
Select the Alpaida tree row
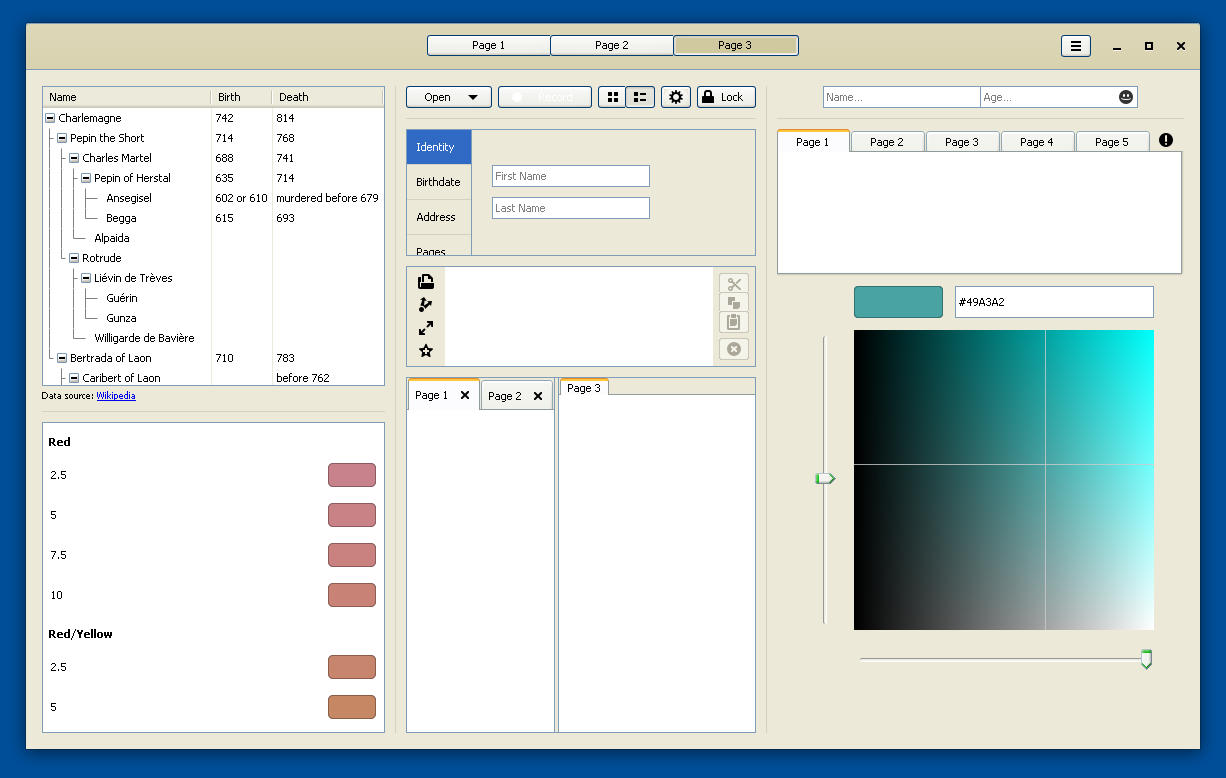tap(213, 238)
